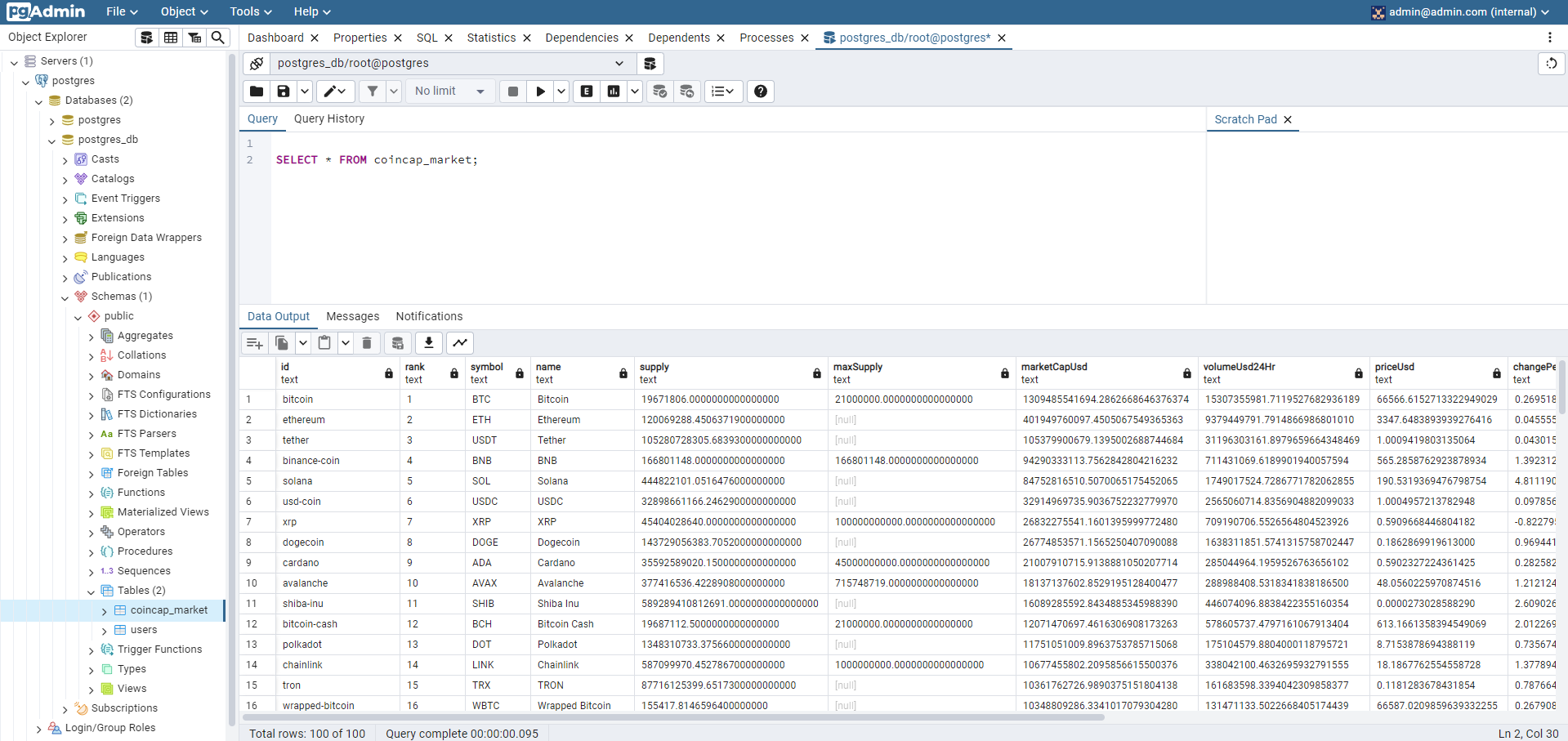The width and height of the screenshot is (1568, 741).
Task: Open the Tools menu
Action: (x=251, y=11)
